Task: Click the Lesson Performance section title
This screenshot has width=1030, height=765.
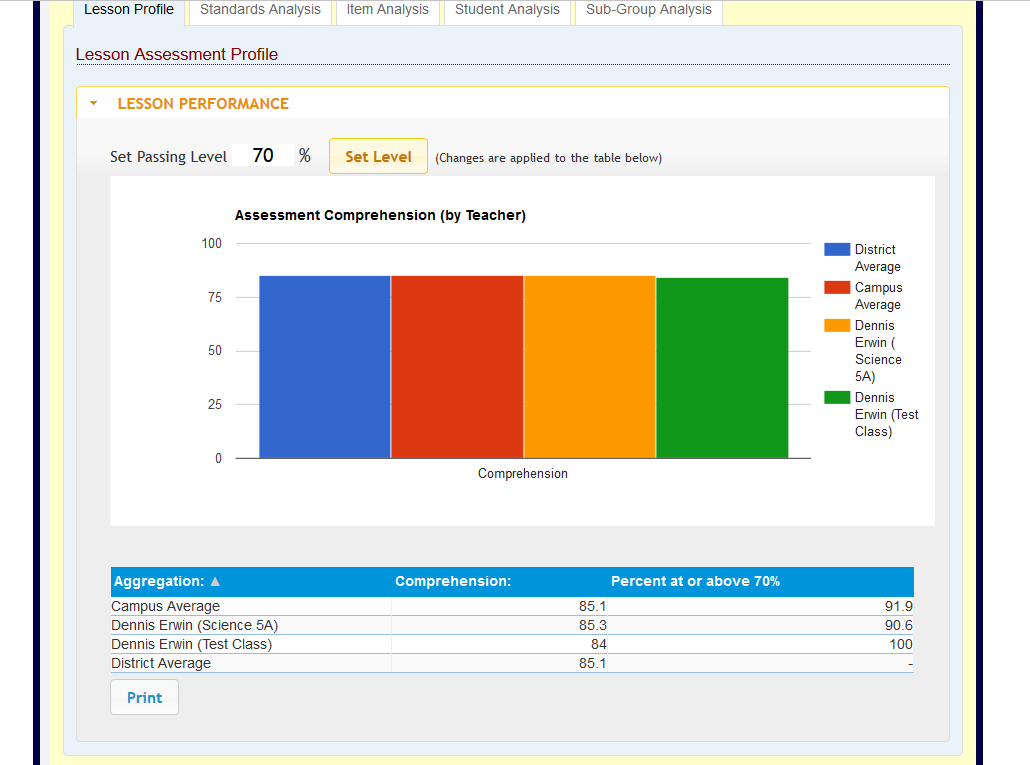Action: tap(203, 104)
